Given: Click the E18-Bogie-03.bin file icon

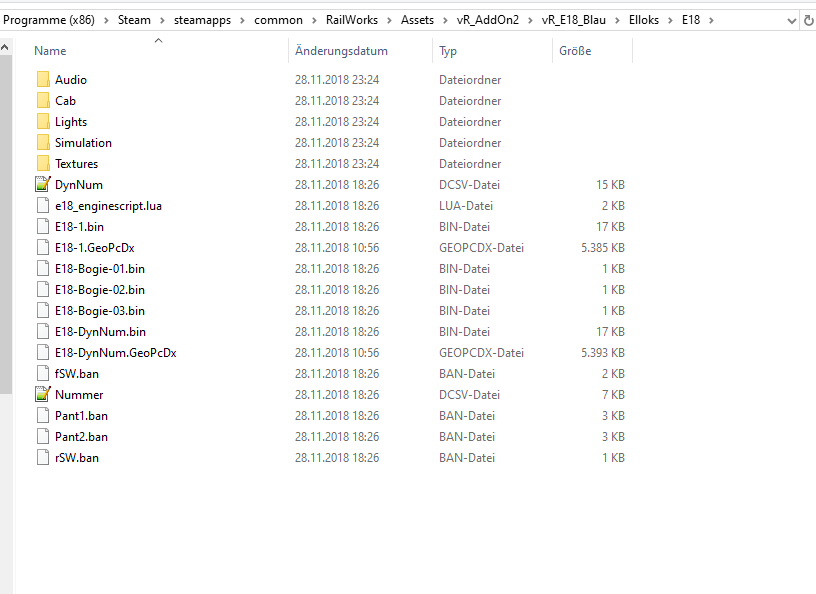Looking at the screenshot, I should (x=43, y=310).
